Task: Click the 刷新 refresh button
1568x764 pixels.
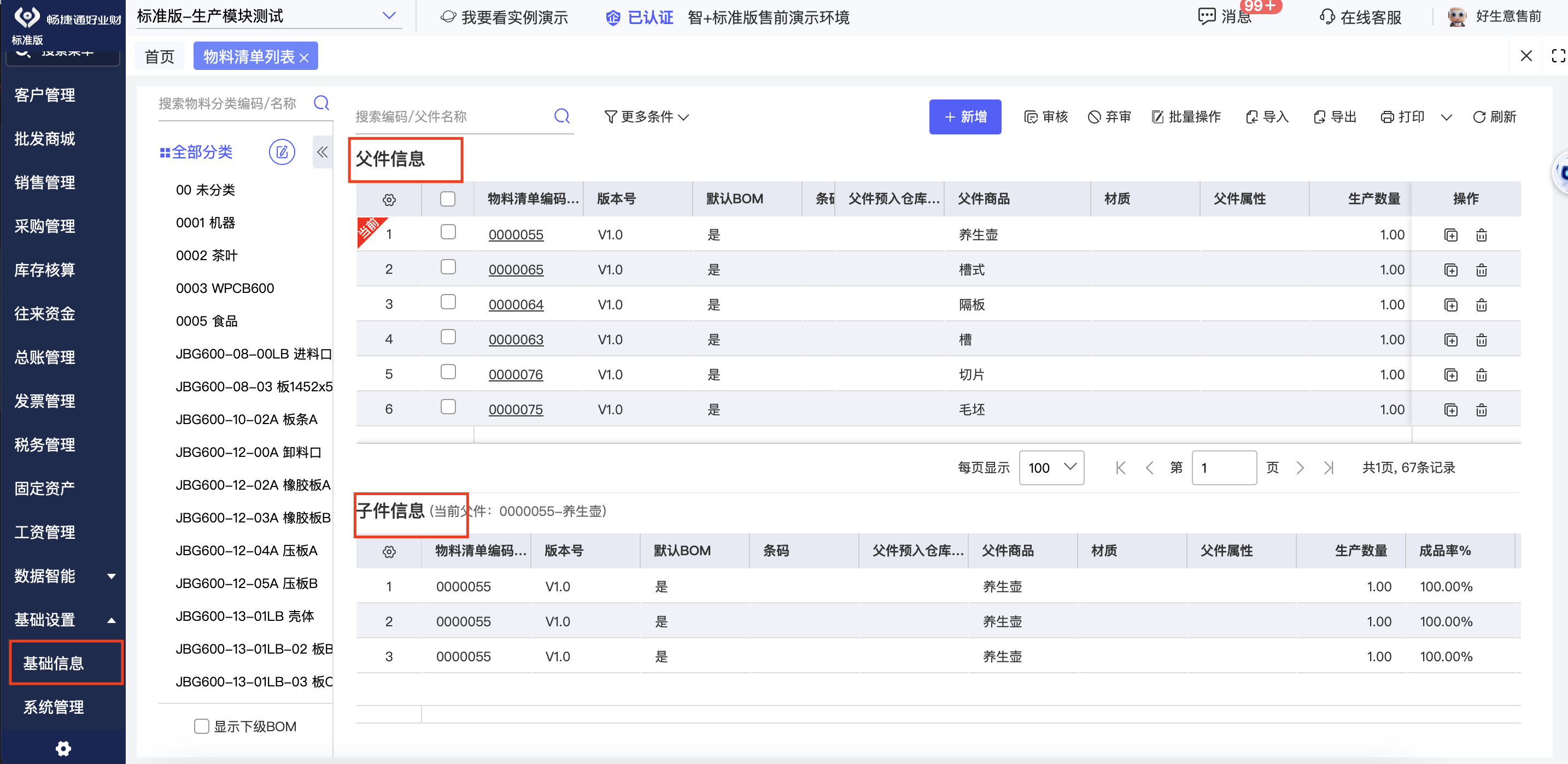Action: [1494, 116]
